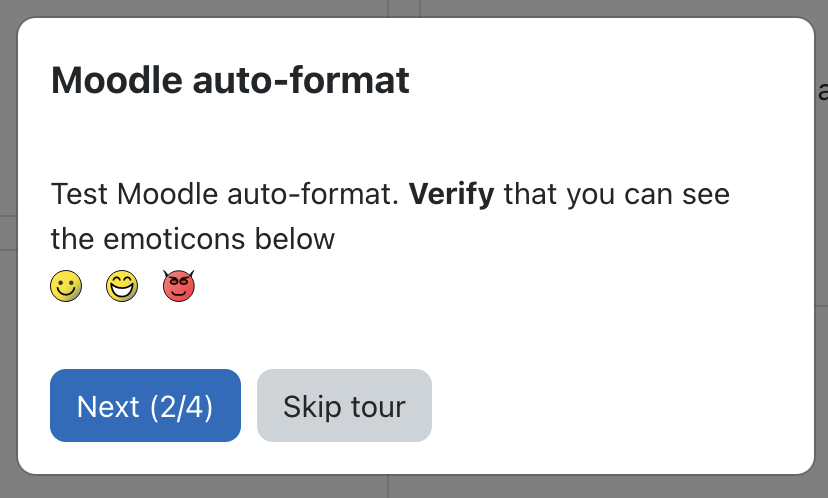Dismiss the tour using Skip tour
This screenshot has width=828, height=498.
tap(344, 406)
